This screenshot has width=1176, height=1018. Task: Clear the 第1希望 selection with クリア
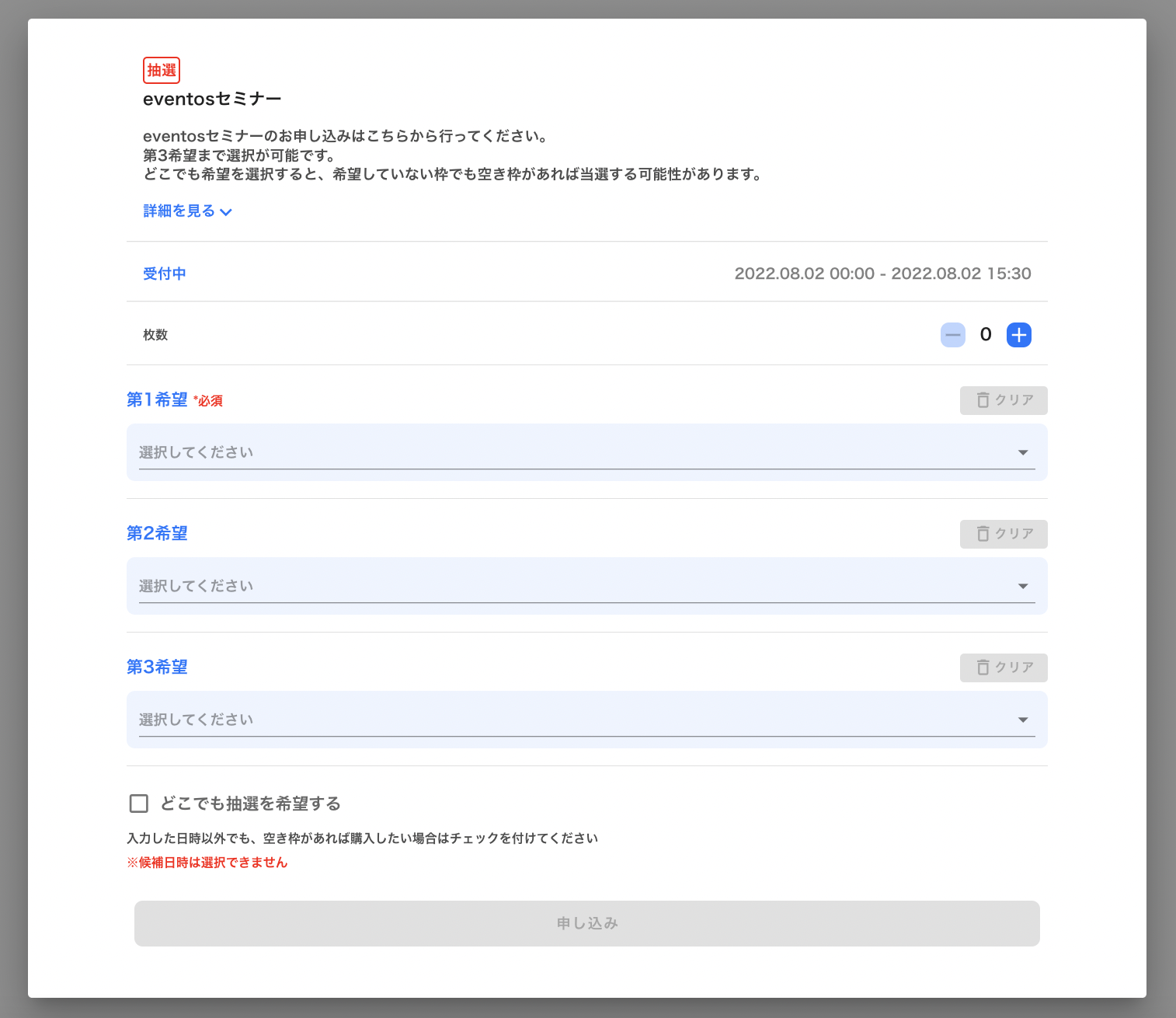point(1004,400)
